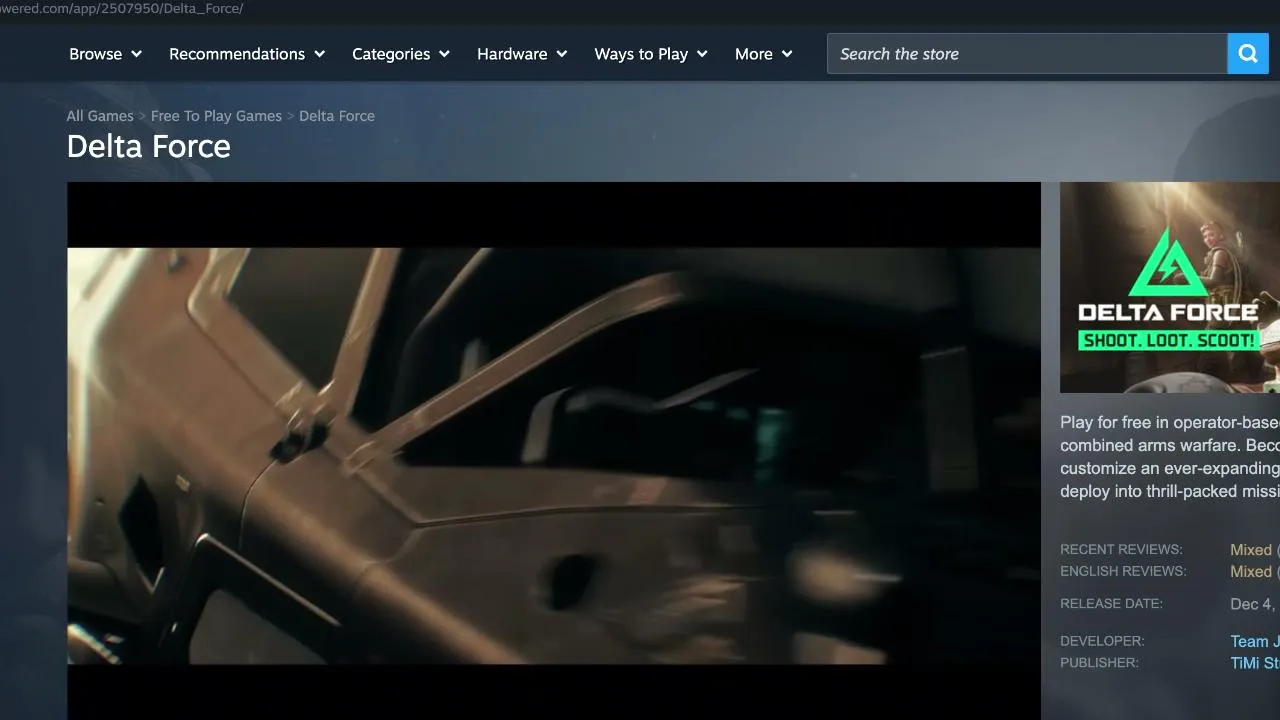Open the developer link starting with Team
This screenshot has height=720, width=1280.
pyautogui.click(x=1255, y=642)
